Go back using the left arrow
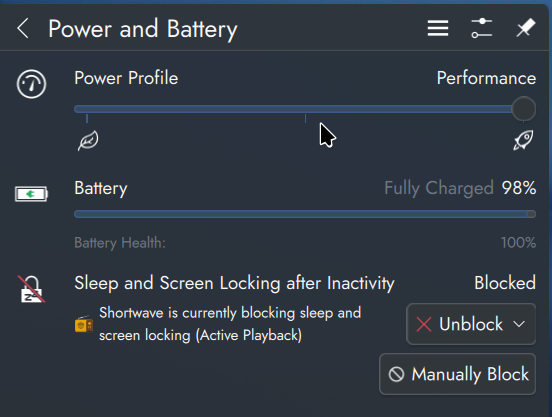Image resolution: width=552 pixels, height=417 pixels. [x=23, y=29]
